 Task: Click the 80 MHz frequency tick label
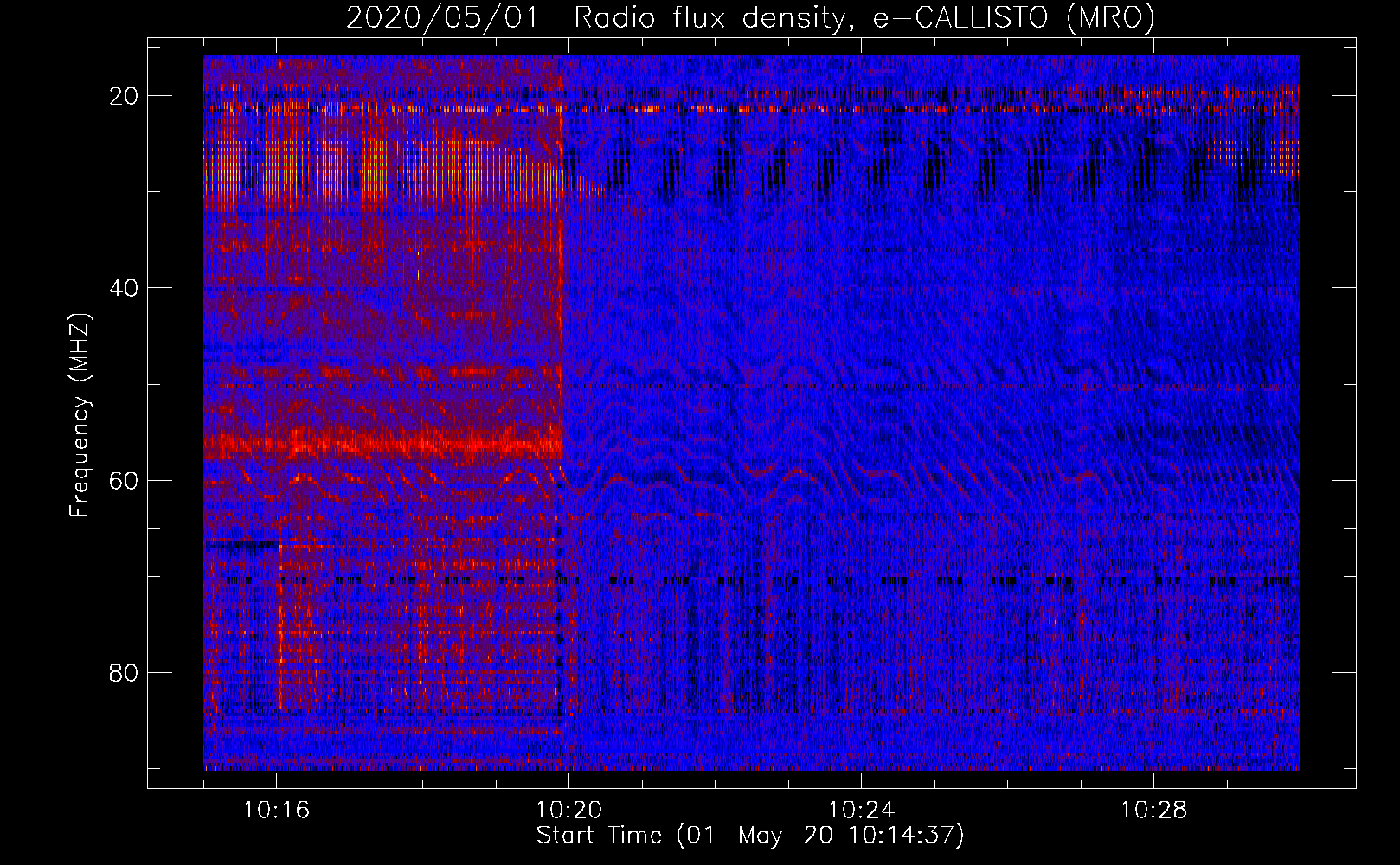tap(125, 673)
